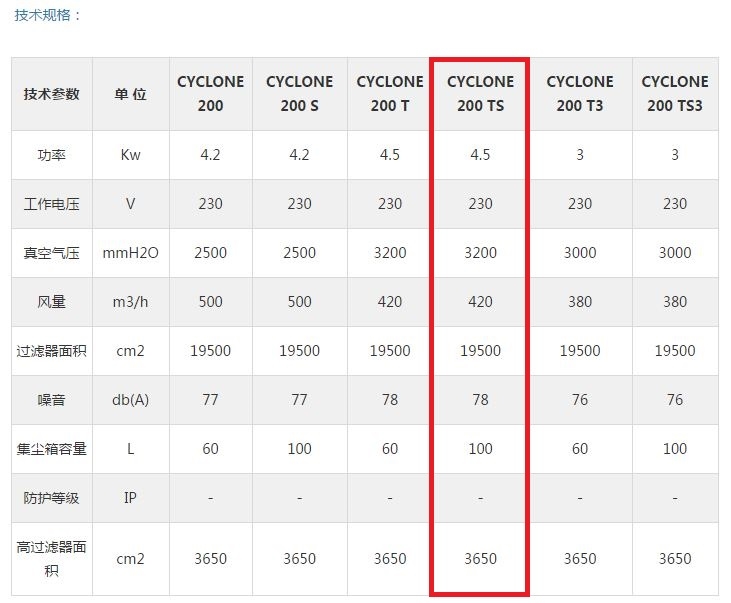Click 100 dust capacity for CYCLONE 200 S
Viewport: 731px width, 603px height.
[x=299, y=449]
